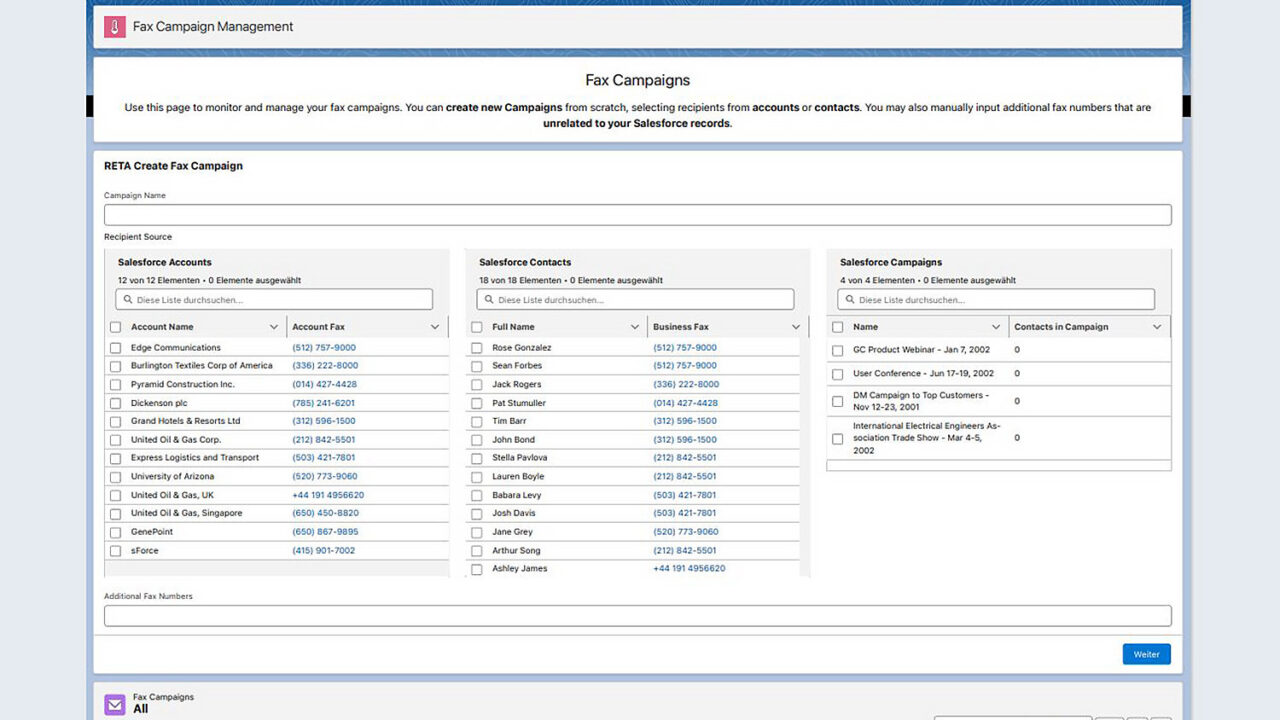Screen dimensions: 1280x720
Task: Click the Campaign Name input field
Action: click(x=637, y=214)
